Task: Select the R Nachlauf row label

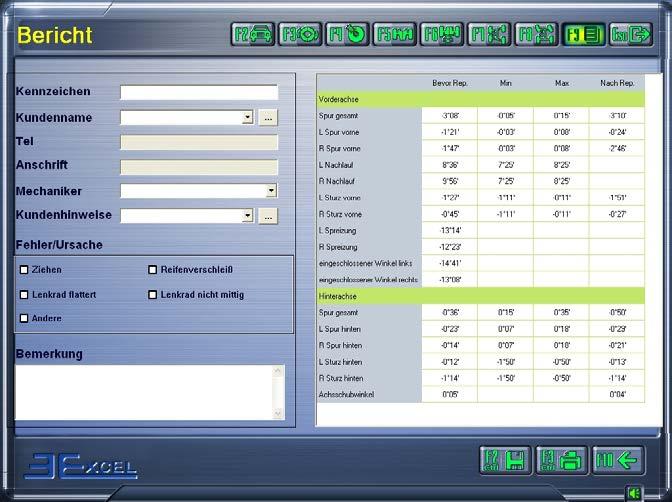Action: (x=337, y=181)
